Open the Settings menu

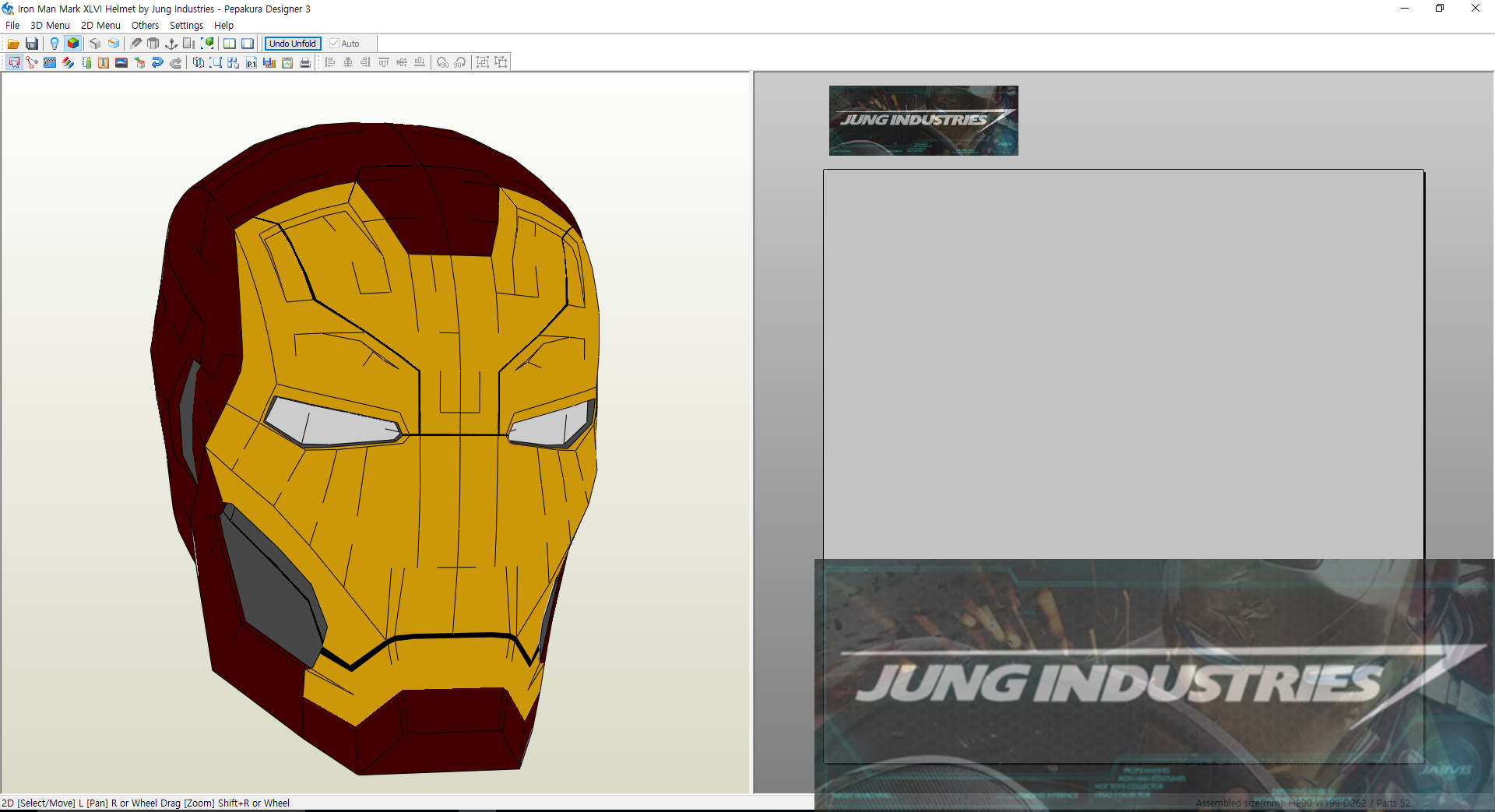[x=186, y=26]
